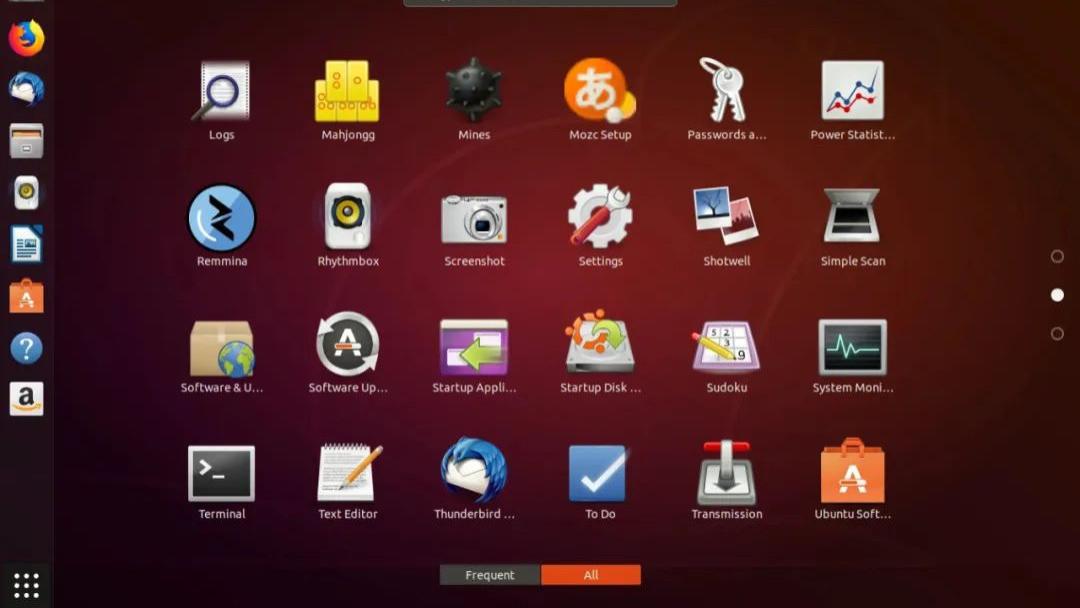Launch the Mahjongg game

(348, 101)
